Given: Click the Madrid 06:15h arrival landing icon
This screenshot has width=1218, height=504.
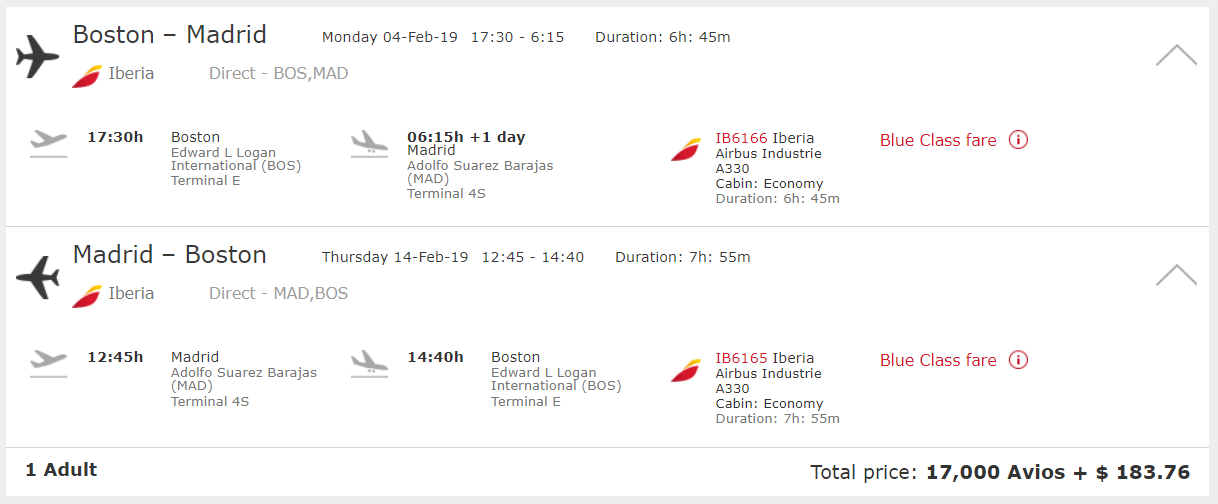Looking at the screenshot, I should click(x=369, y=143).
